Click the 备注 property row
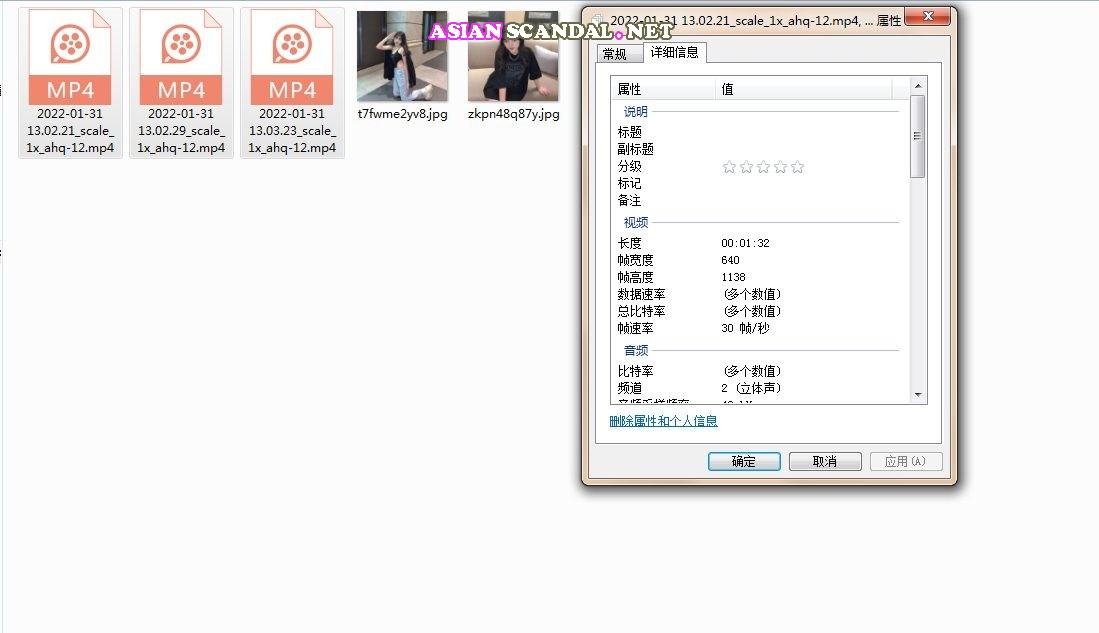The width and height of the screenshot is (1099, 633). 760,200
